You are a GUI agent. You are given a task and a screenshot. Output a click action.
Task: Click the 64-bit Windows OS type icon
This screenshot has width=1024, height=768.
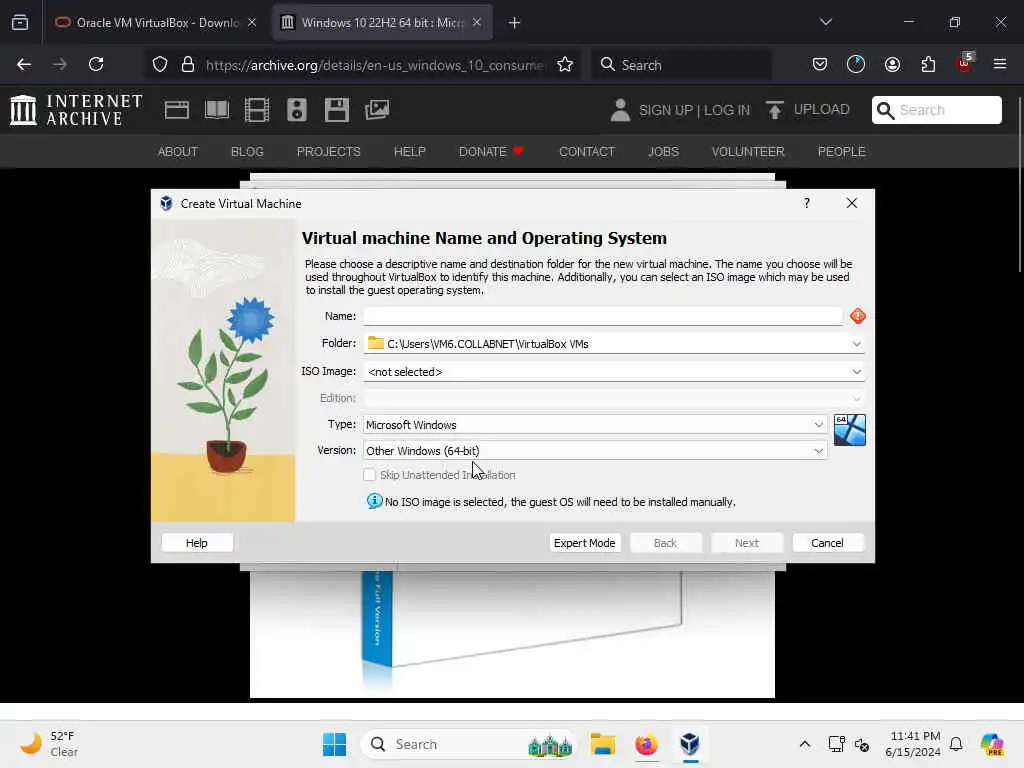pos(850,430)
